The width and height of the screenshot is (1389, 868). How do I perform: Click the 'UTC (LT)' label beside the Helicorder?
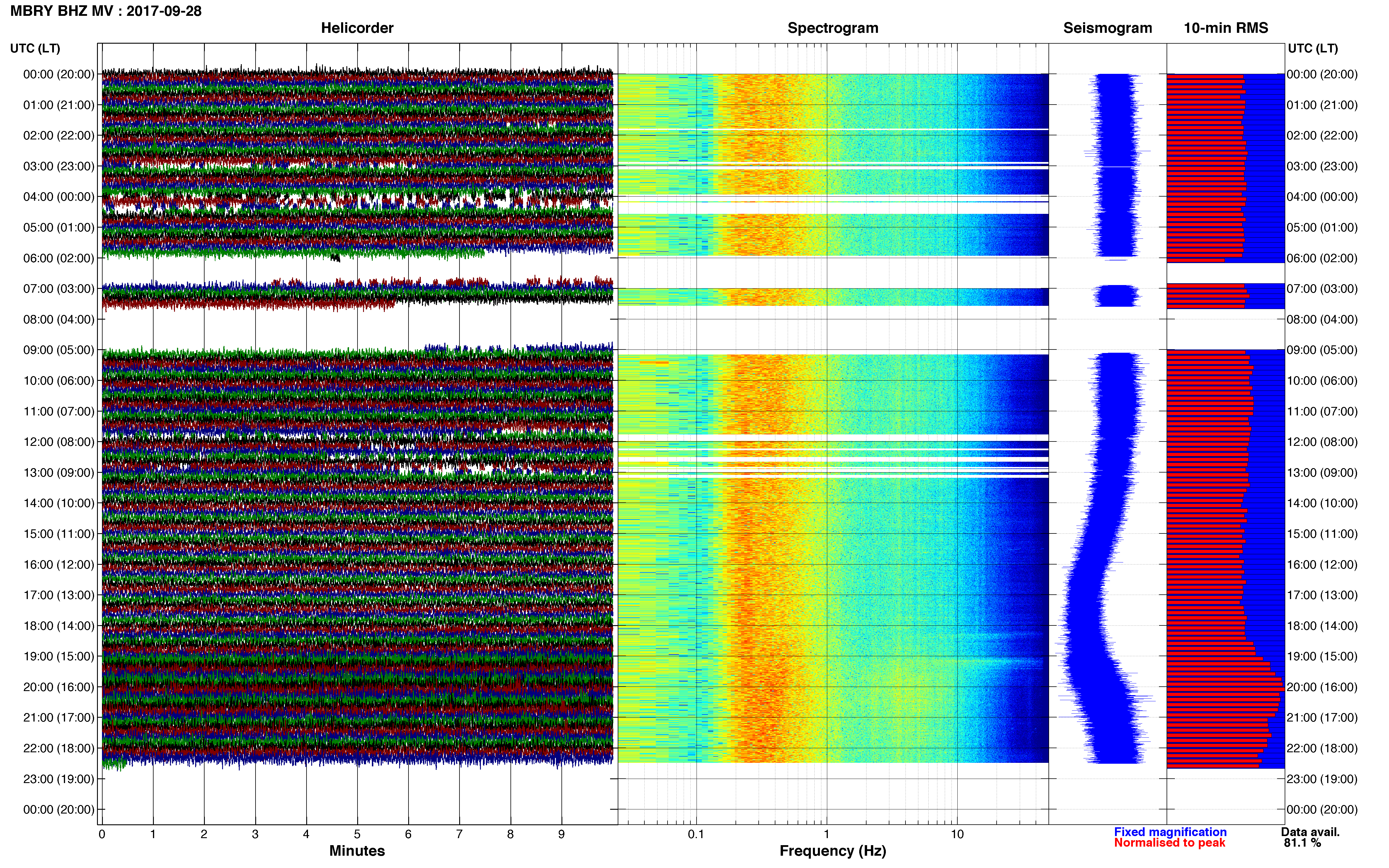click(35, 48)
